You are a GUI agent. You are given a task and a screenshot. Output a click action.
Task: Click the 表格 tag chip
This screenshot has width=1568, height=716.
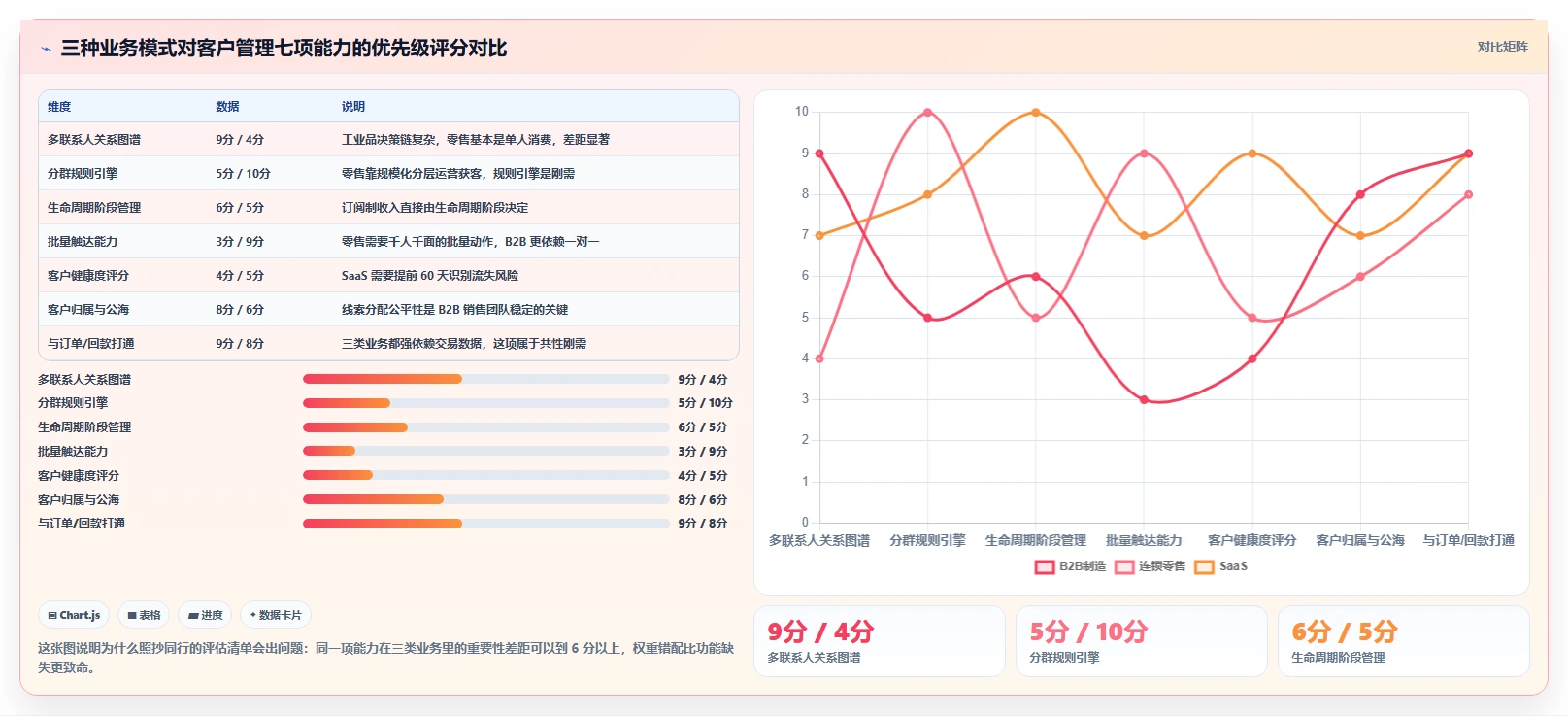point(144,615)
